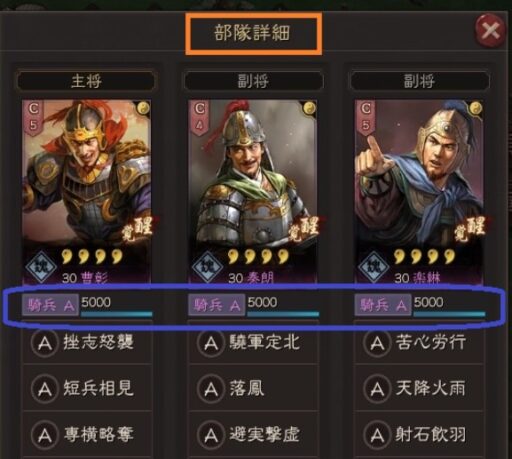The image size is (512, 459).
Task: Select the C4 cost badge on 秦朗
Action: pos(199,118)
